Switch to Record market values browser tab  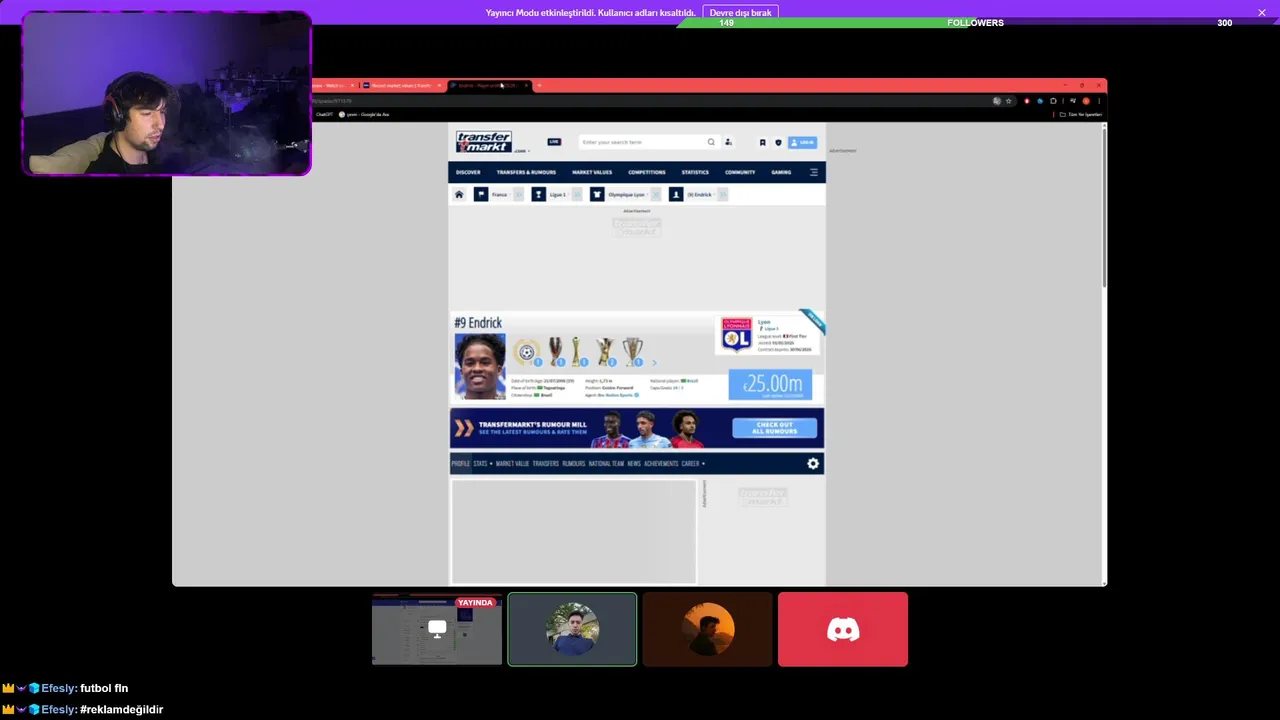[x=401, y=86]
